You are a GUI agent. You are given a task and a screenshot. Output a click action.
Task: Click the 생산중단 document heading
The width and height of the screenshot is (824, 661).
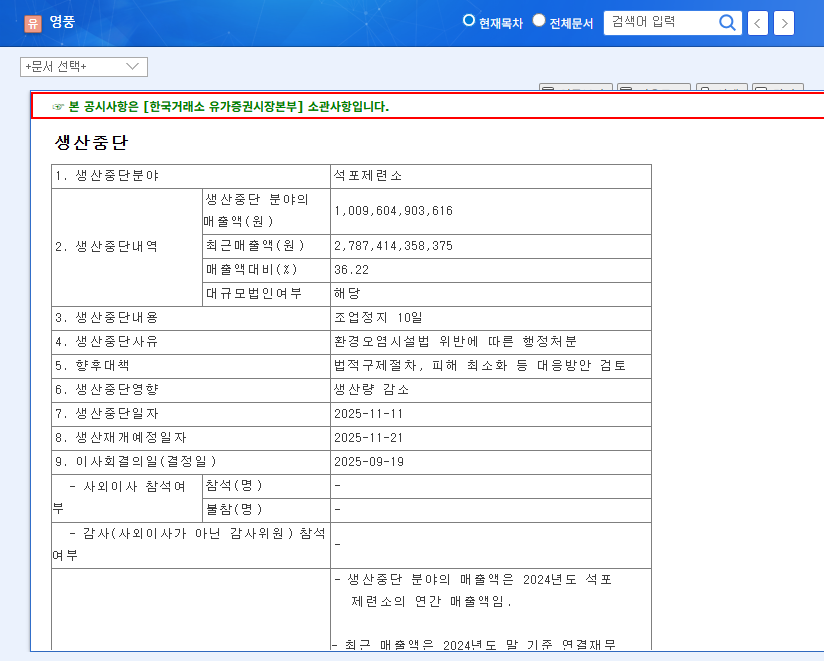[x=91, y=142]
